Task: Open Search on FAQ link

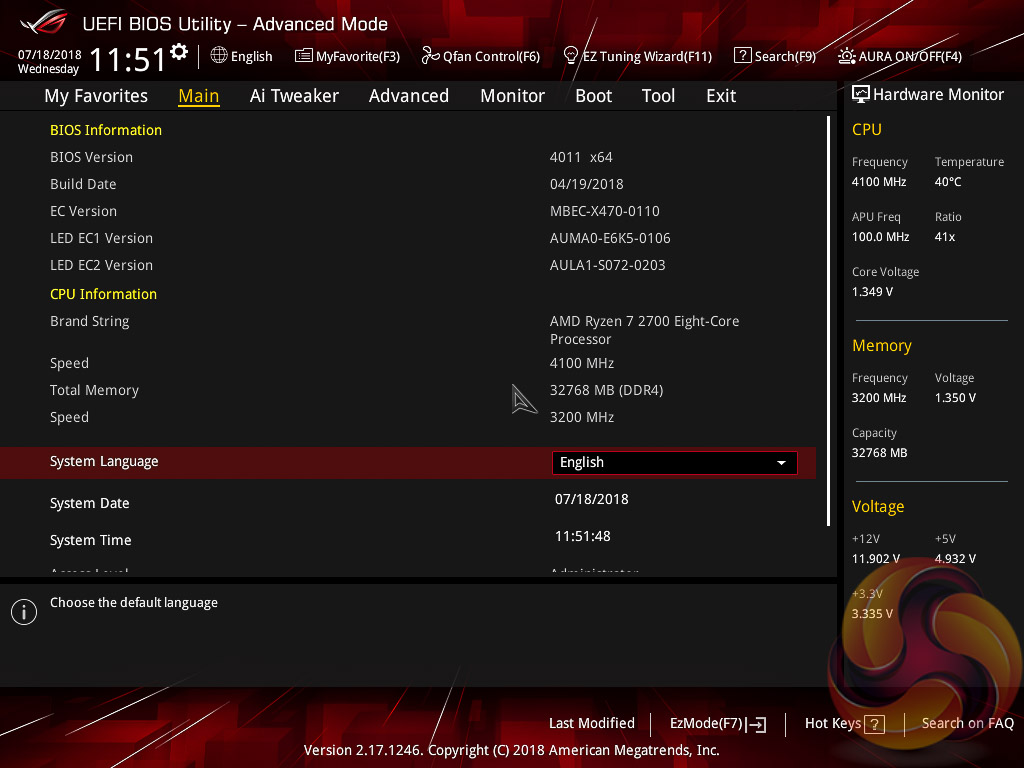Action: (x=967, y=724)
